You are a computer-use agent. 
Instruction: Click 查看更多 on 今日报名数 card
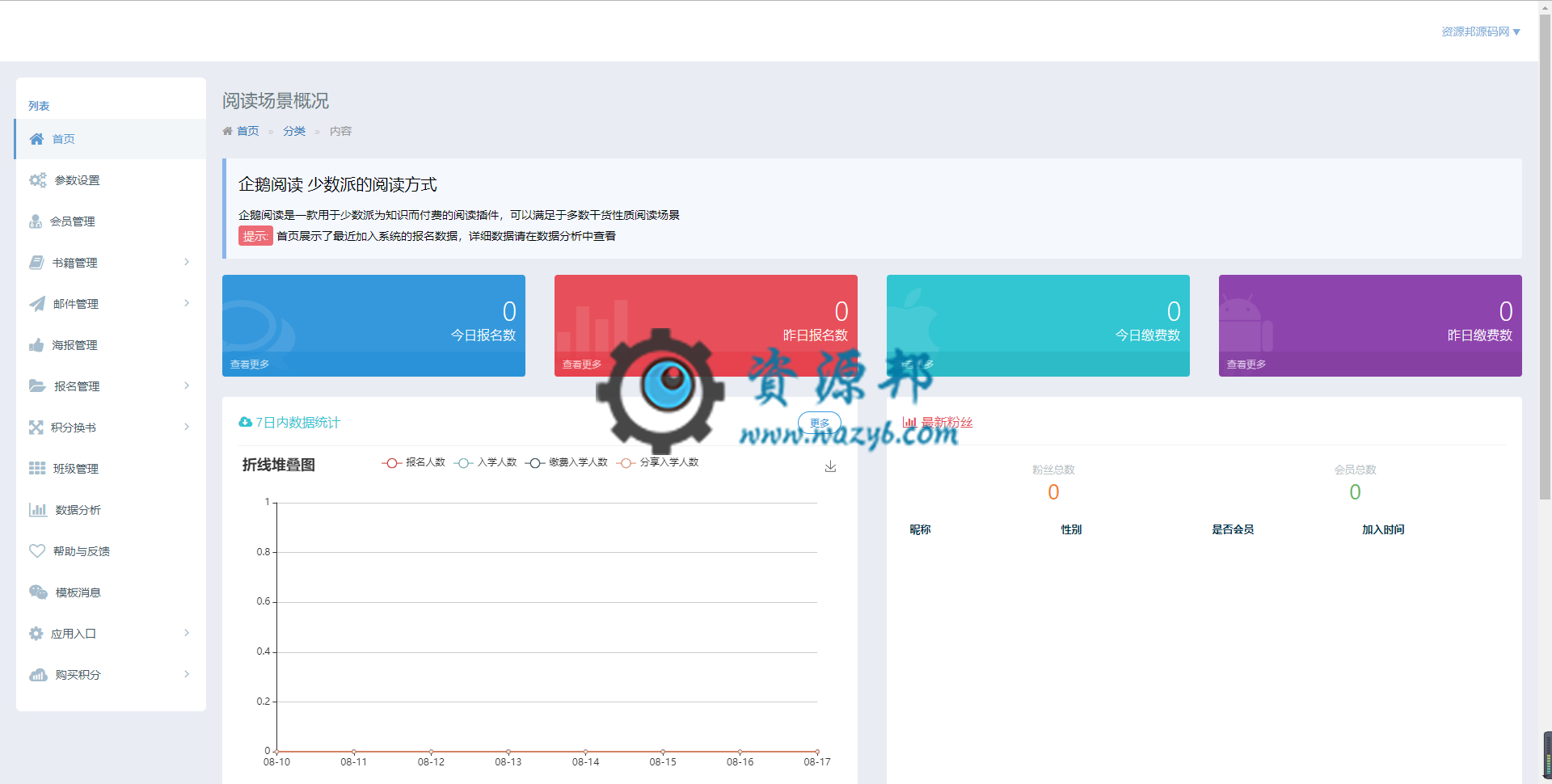click(x=250, y=365)
